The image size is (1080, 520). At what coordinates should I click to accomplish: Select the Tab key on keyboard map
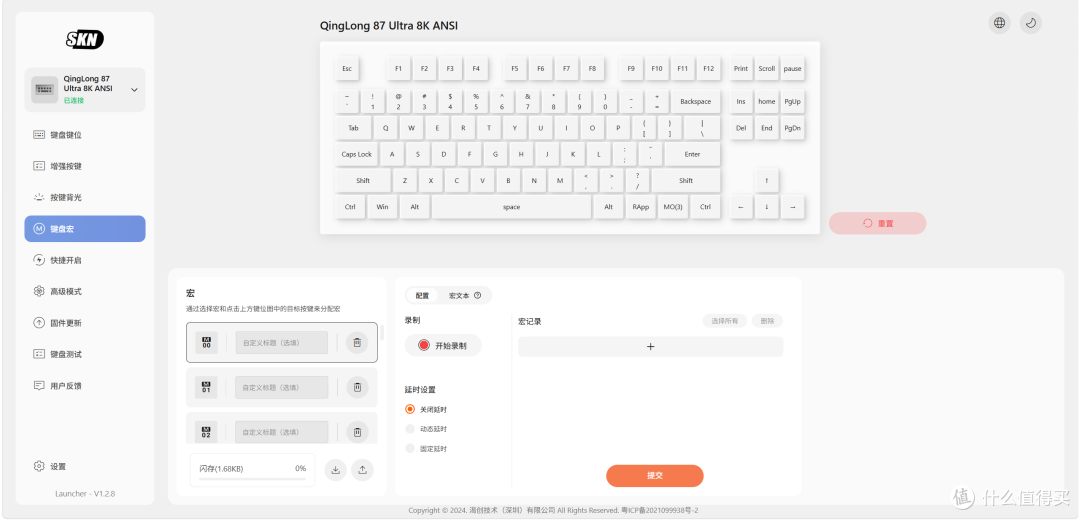[353, 128]
